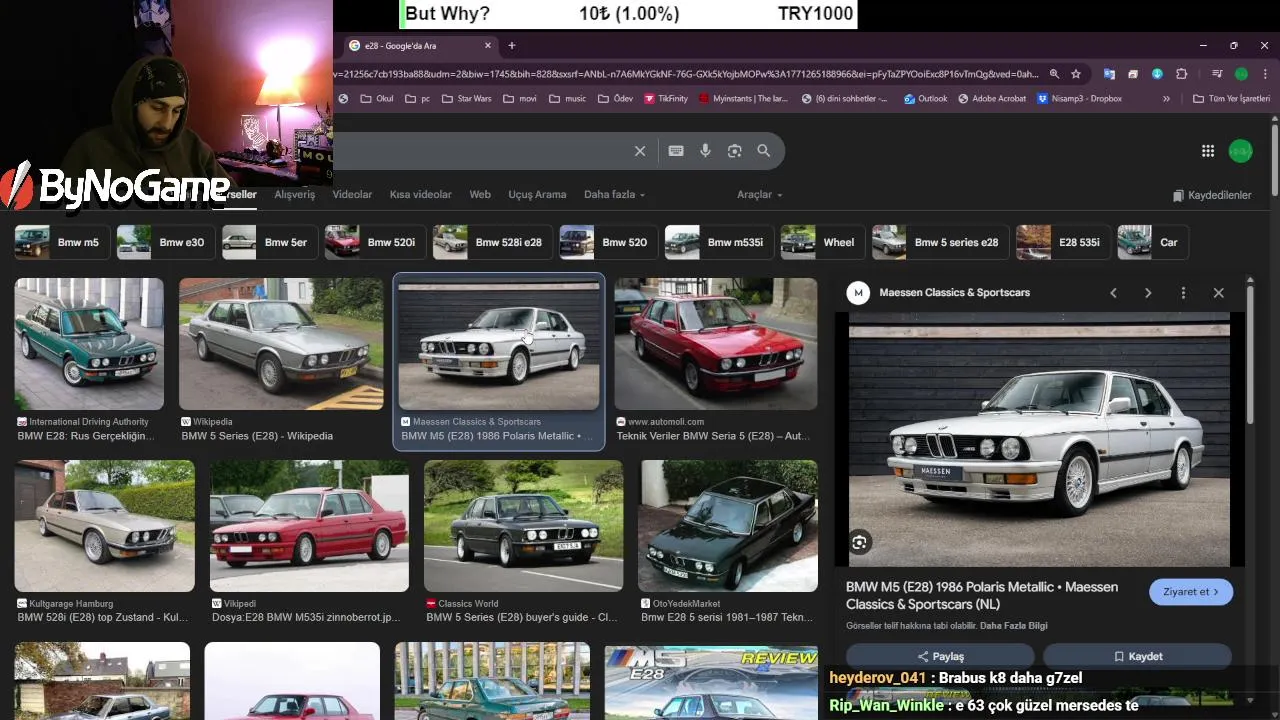Switch to the Alışveriş tab

(295, 195)
